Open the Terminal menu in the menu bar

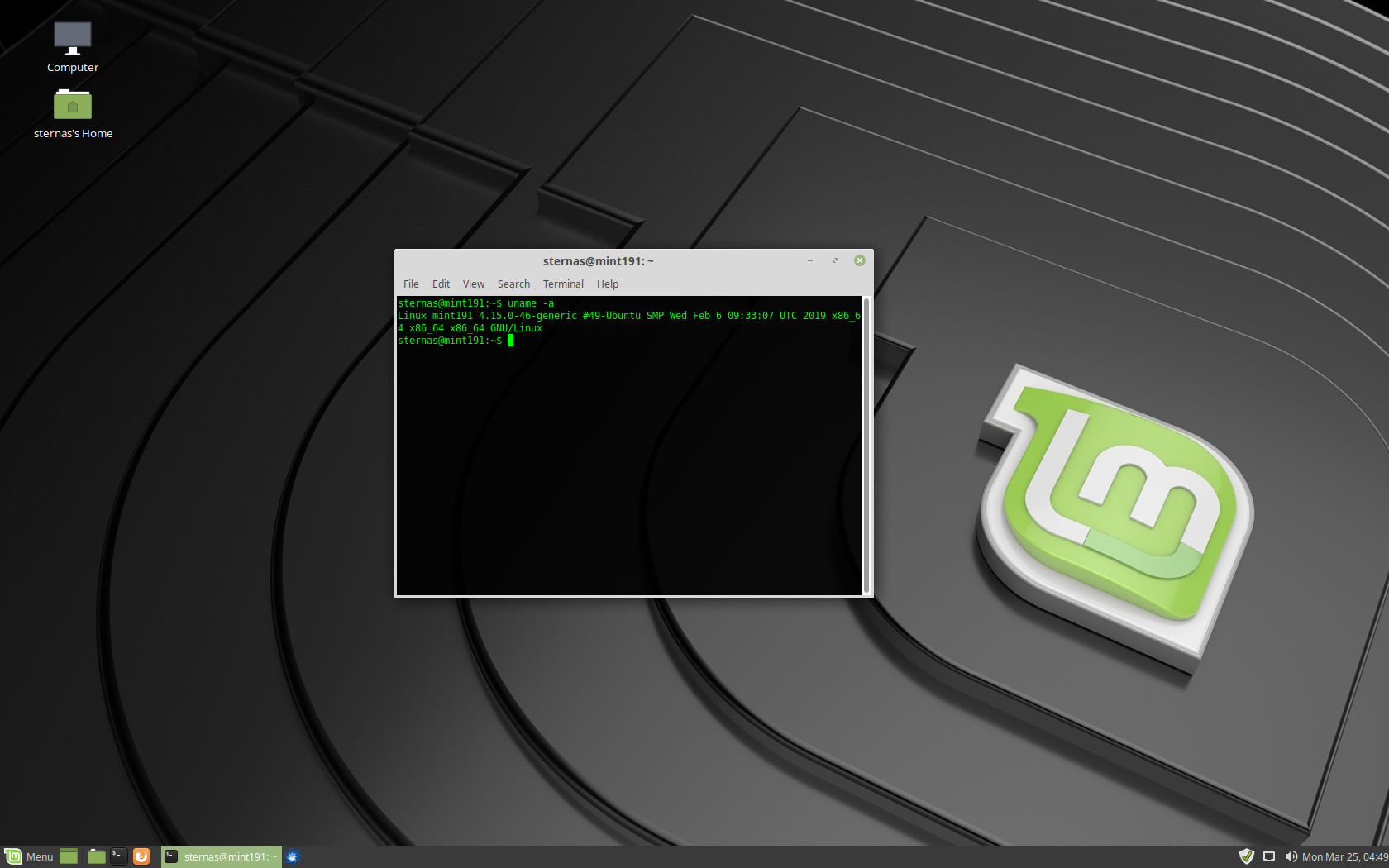(x=563, y=284)
